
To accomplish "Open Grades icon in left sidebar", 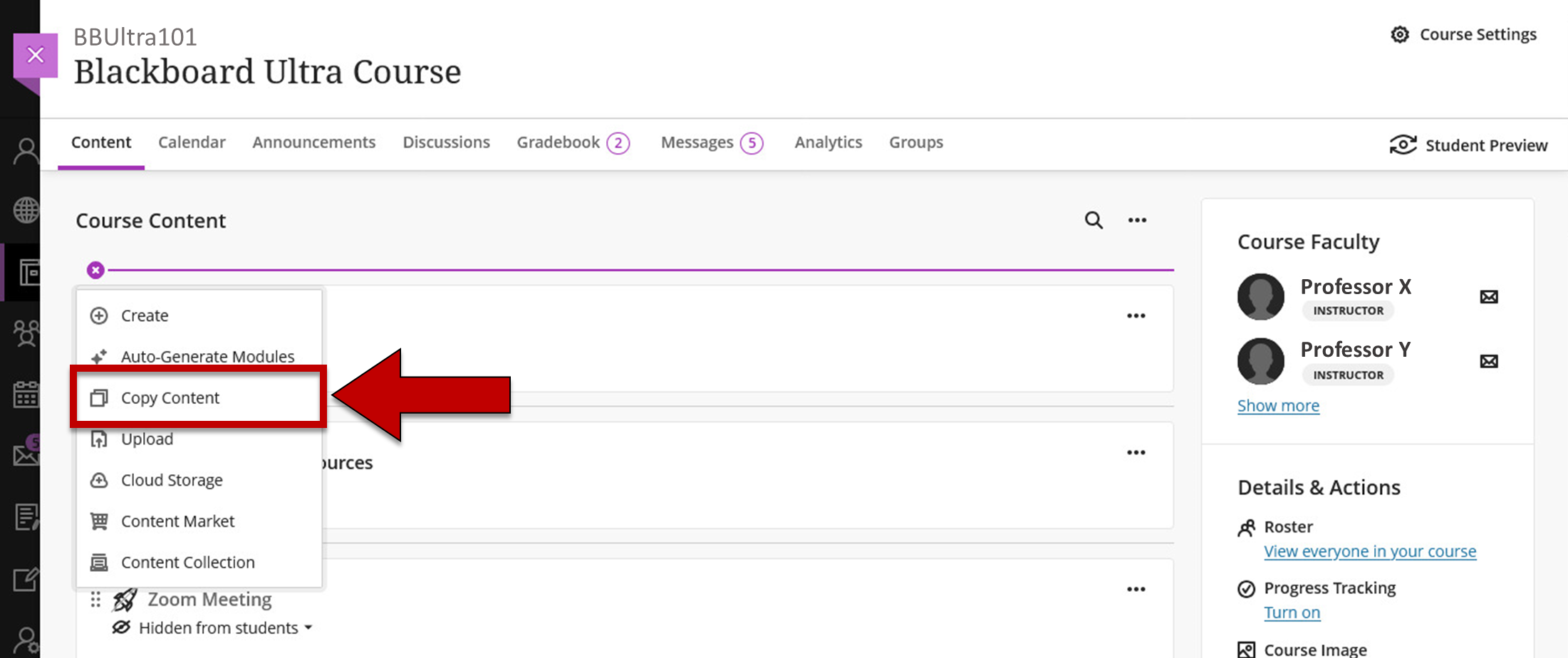I will tap(26, 517).
